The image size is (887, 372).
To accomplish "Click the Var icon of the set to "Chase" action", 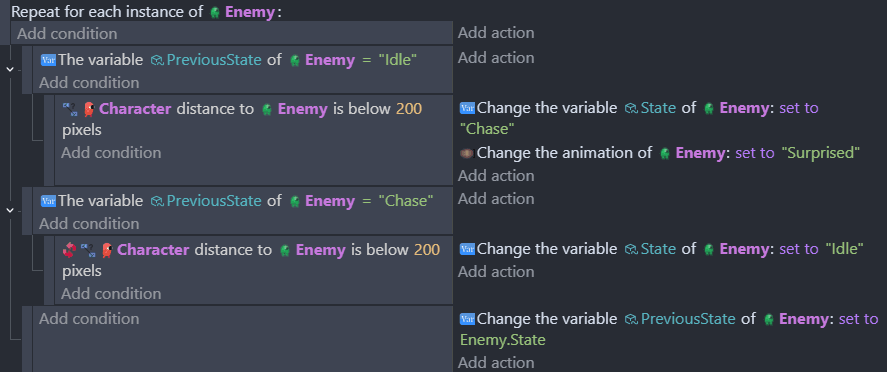I will coord(467,107).
